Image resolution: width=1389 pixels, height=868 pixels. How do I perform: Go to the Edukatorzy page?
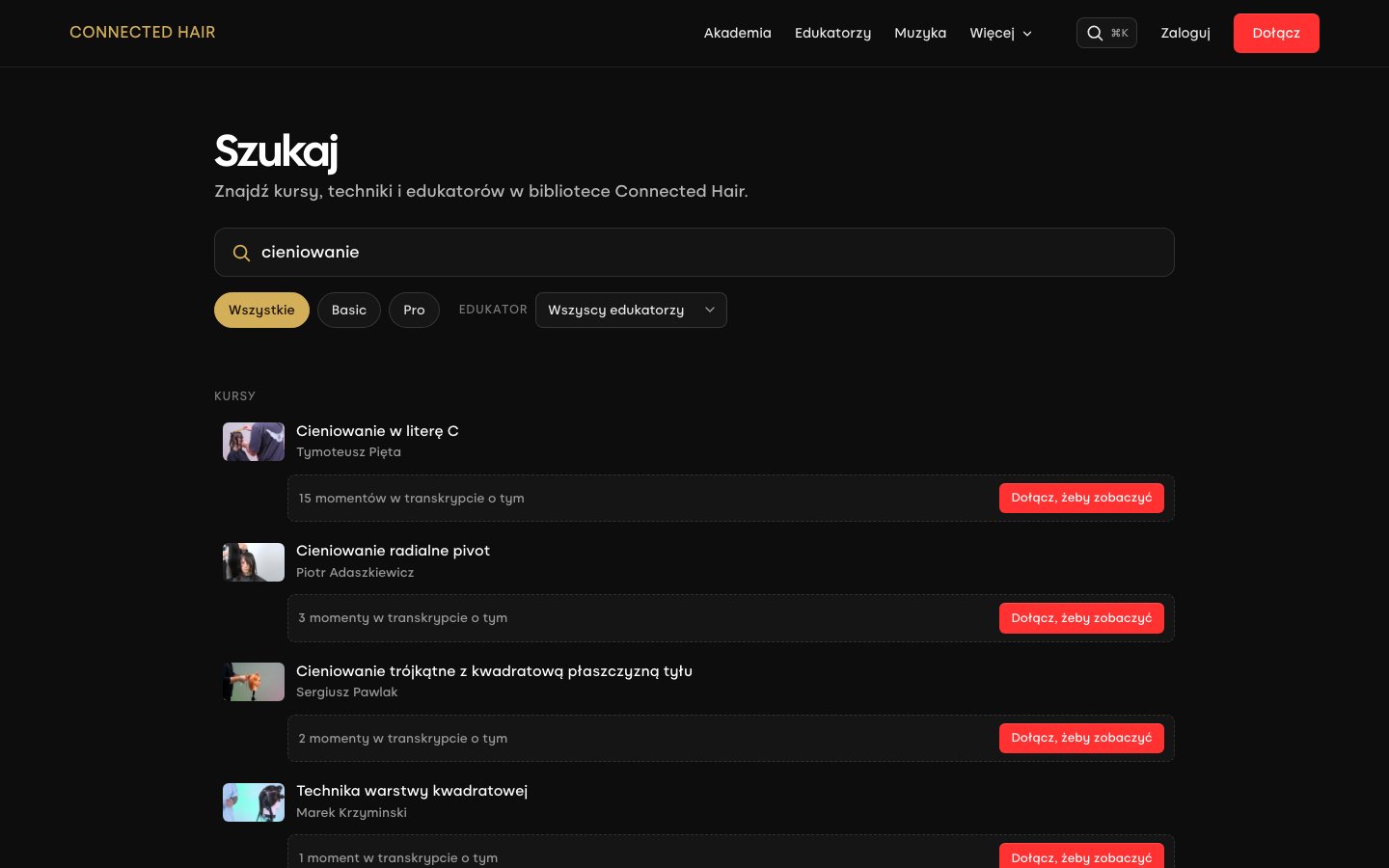point(832,33)
